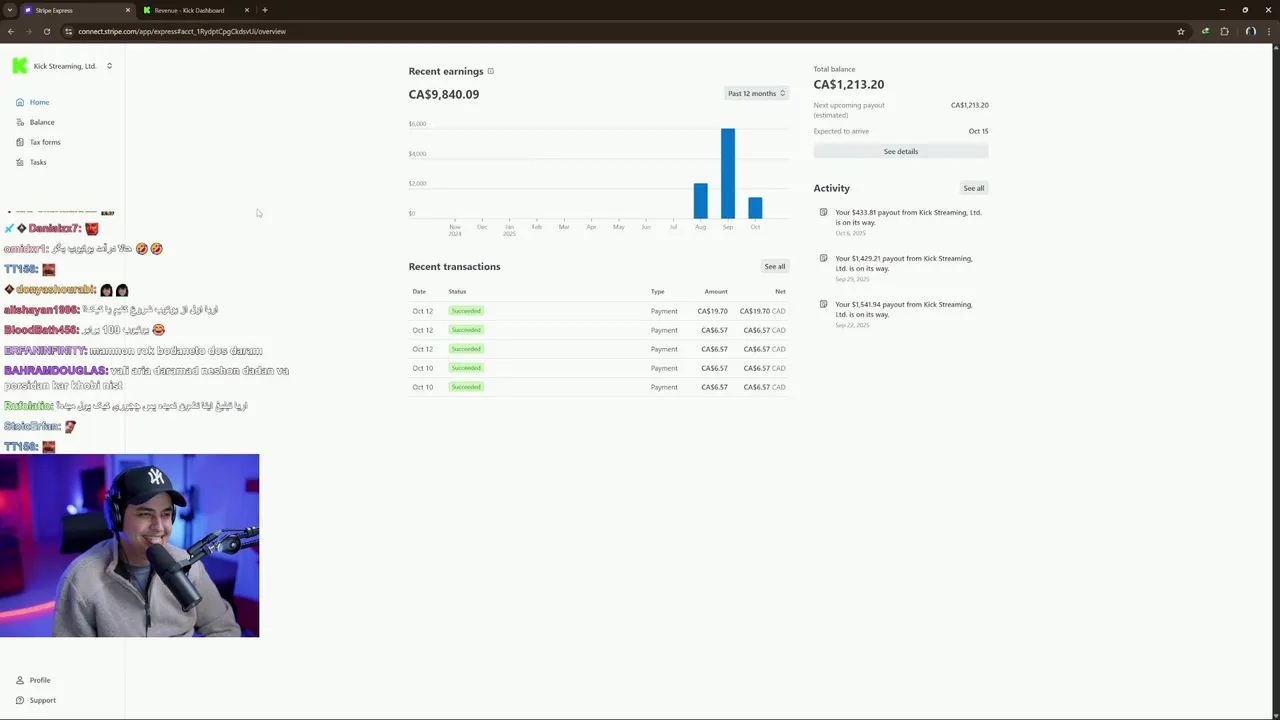Open a new browser tab
Viewport: 1280px width, 720px height.
265,10
